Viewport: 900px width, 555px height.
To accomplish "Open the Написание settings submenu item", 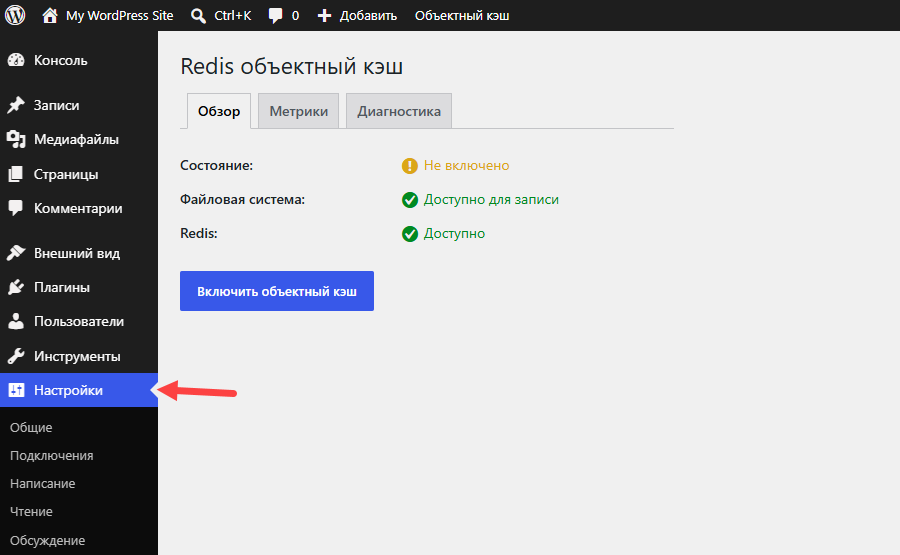I will pos(42,484).
